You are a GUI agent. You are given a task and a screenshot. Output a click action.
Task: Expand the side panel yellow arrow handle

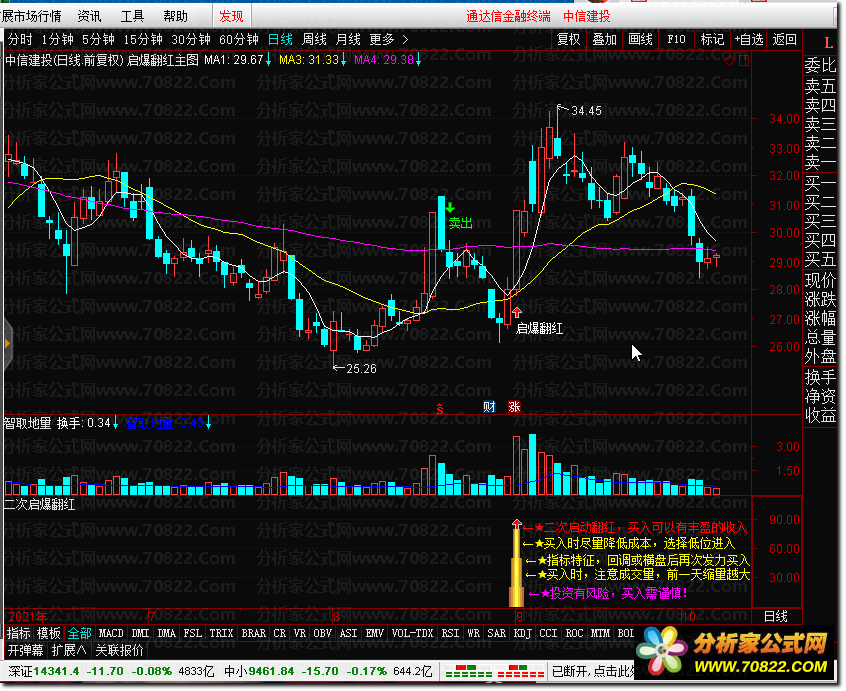coord(7,343)
